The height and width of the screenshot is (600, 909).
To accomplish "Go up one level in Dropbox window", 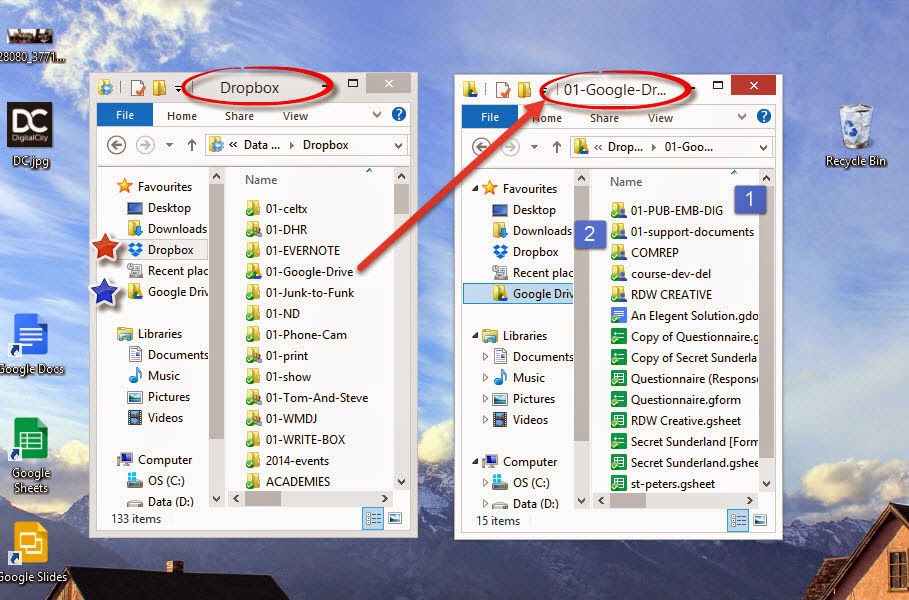I will coord(192,145).
